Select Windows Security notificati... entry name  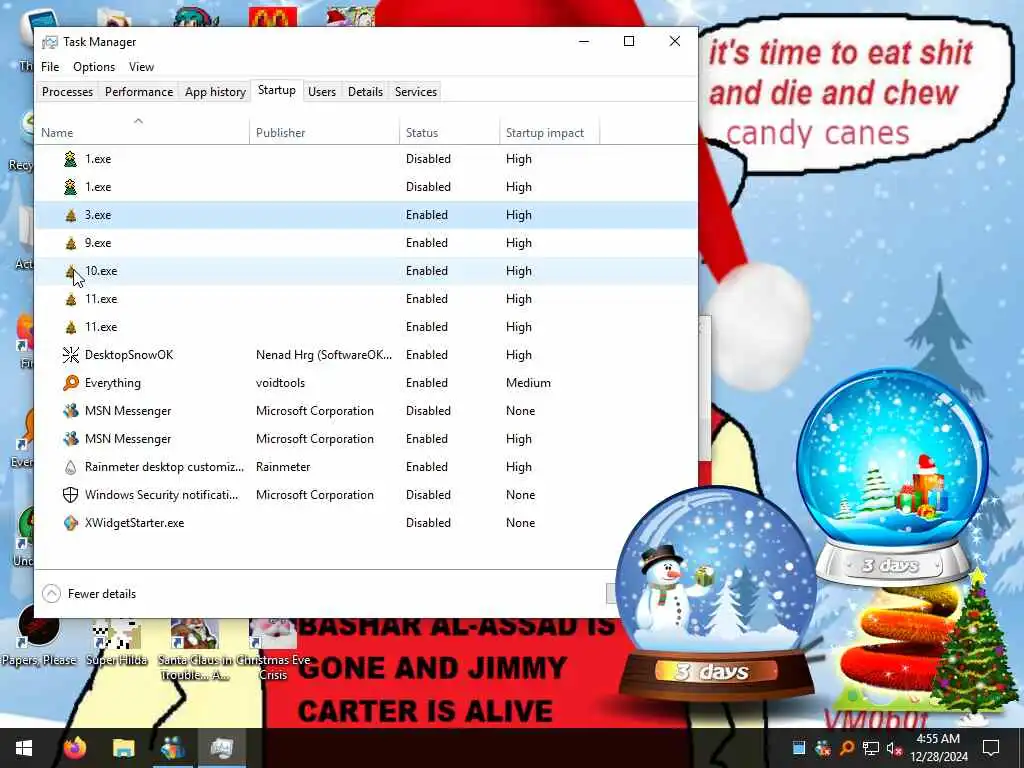click(x=161, y=495)
